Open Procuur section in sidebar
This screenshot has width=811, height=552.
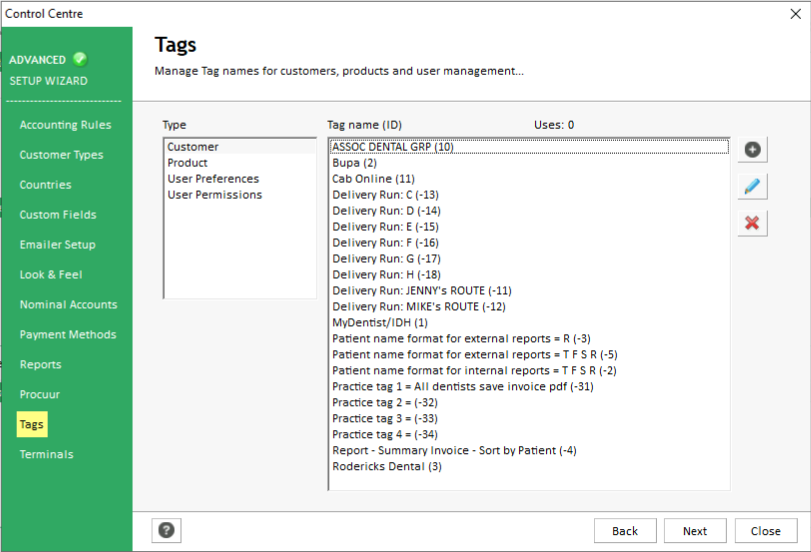(x=39, y=394)
